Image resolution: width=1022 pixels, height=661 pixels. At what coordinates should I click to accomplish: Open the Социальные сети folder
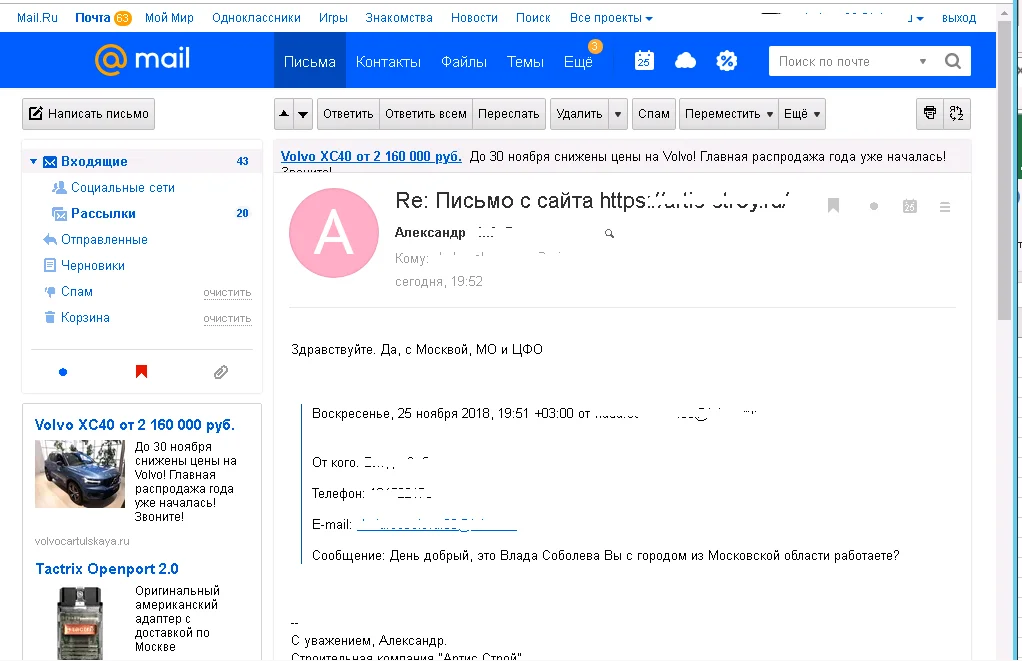tap(123, 187)
